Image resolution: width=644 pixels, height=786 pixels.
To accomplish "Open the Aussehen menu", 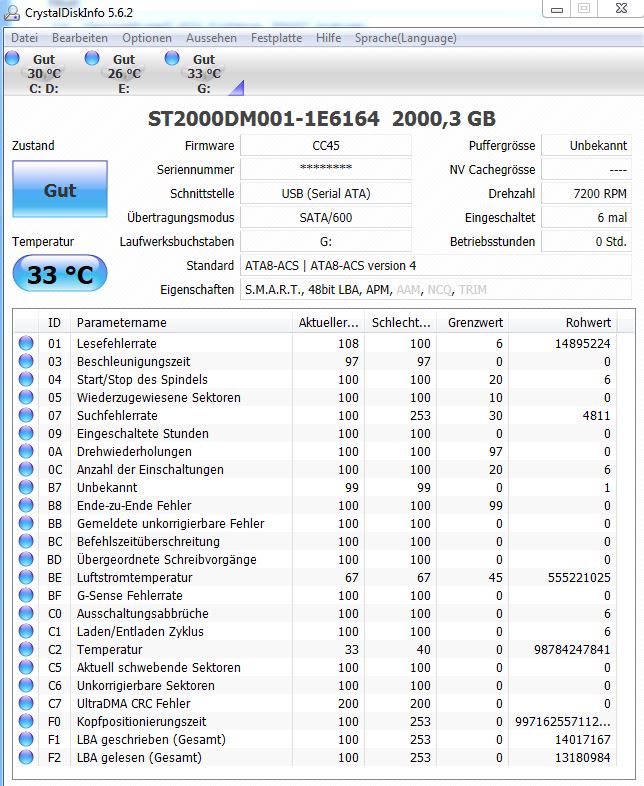I will click(211, 38).
